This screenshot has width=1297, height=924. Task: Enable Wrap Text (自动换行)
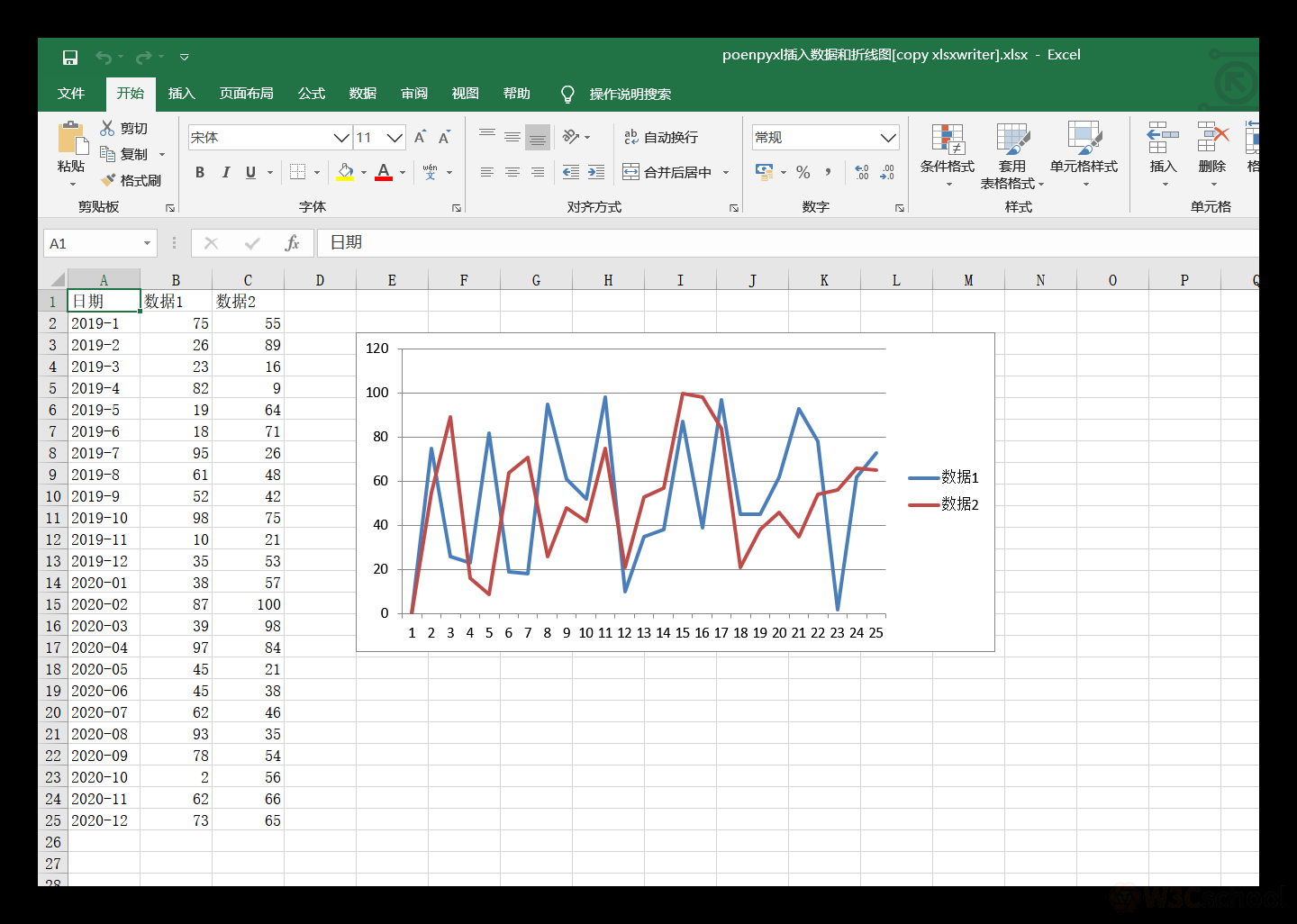(x=660, y=136)
